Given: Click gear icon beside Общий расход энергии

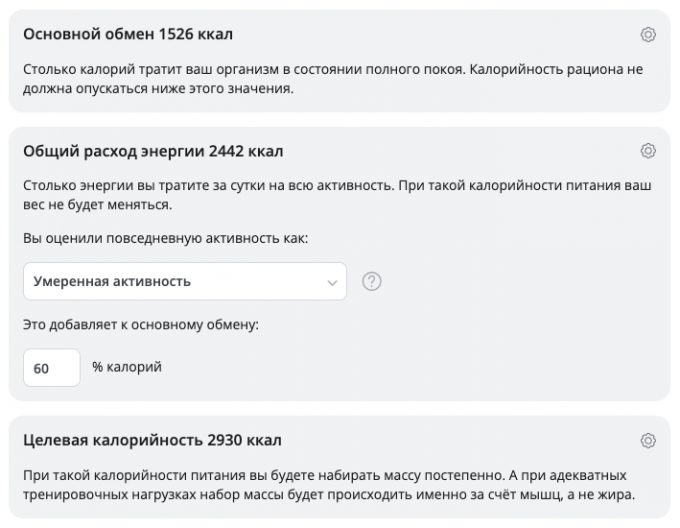Looking at the screenshot, I should pyautogui.click(x=647, y=151).
